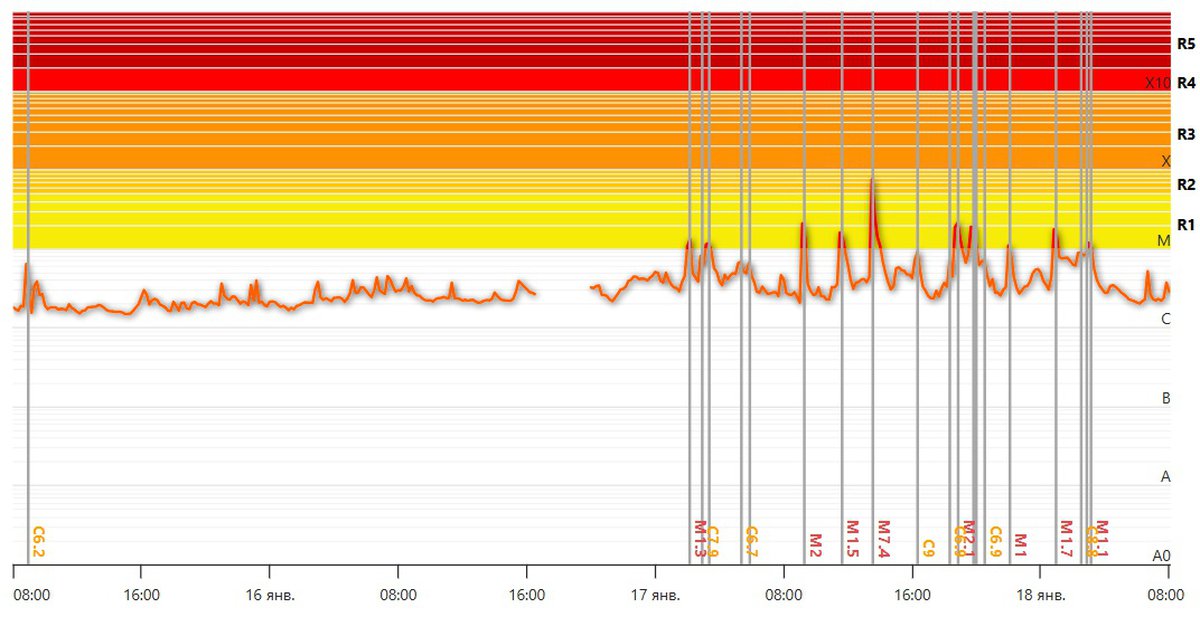Select the M1.3 flare label
This screenshot has height=636, width=1200.
pyautogui.click(x=700, y=539)
